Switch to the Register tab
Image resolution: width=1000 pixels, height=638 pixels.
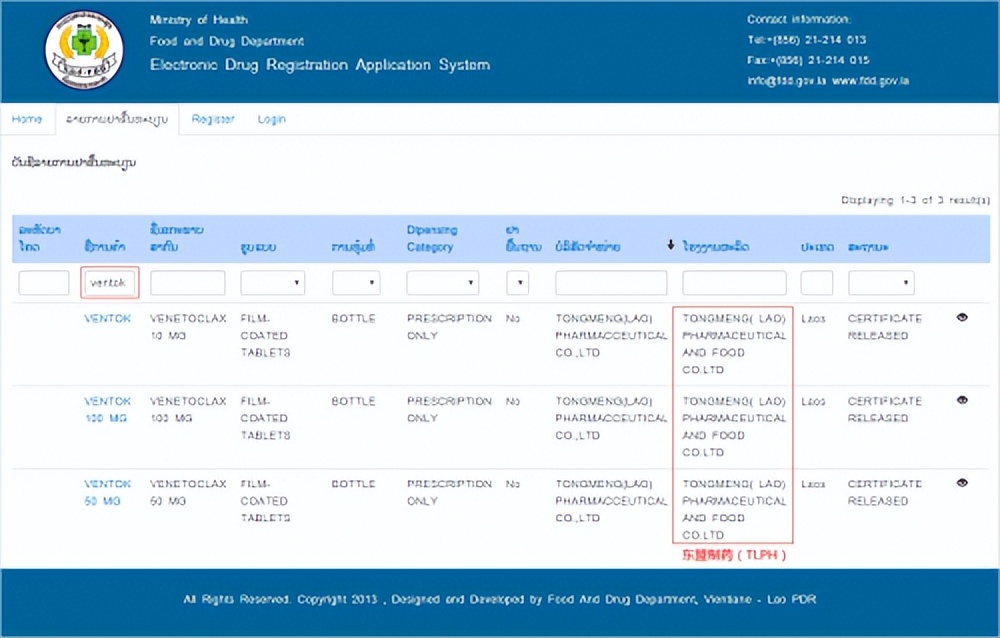coord(213,119)
